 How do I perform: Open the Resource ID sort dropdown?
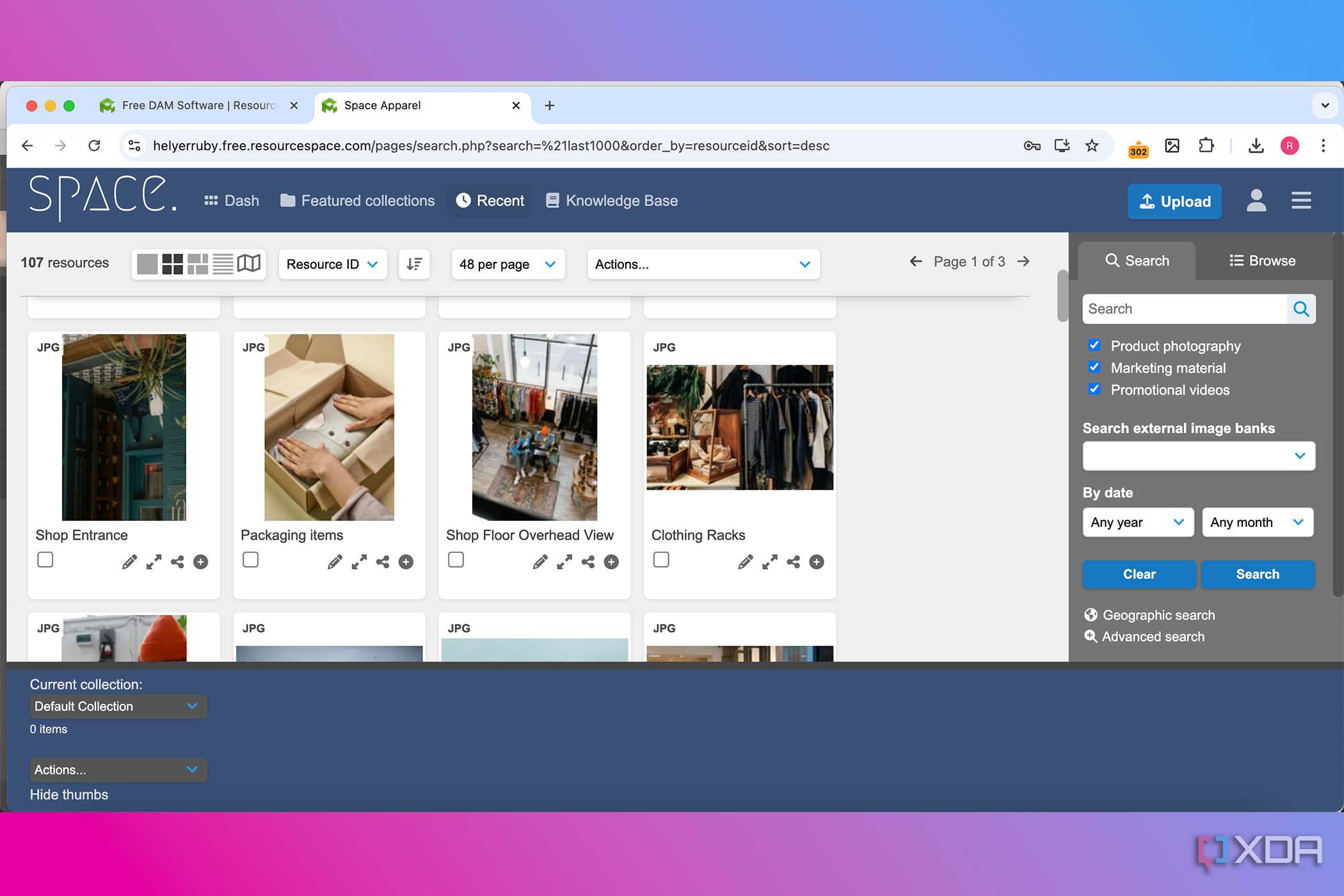(x=333, y=264)
